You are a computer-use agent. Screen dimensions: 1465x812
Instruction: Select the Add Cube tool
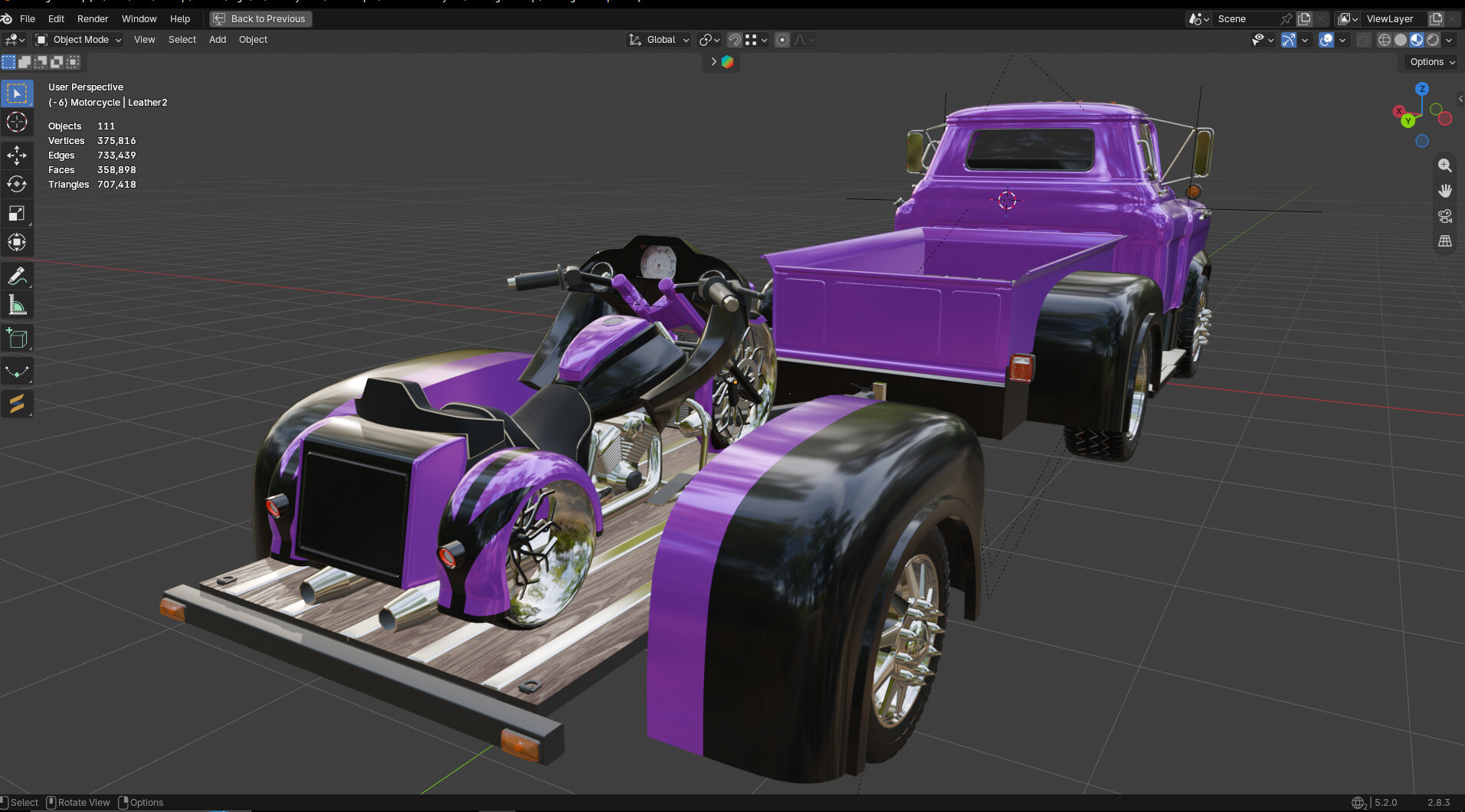point(17,339)
